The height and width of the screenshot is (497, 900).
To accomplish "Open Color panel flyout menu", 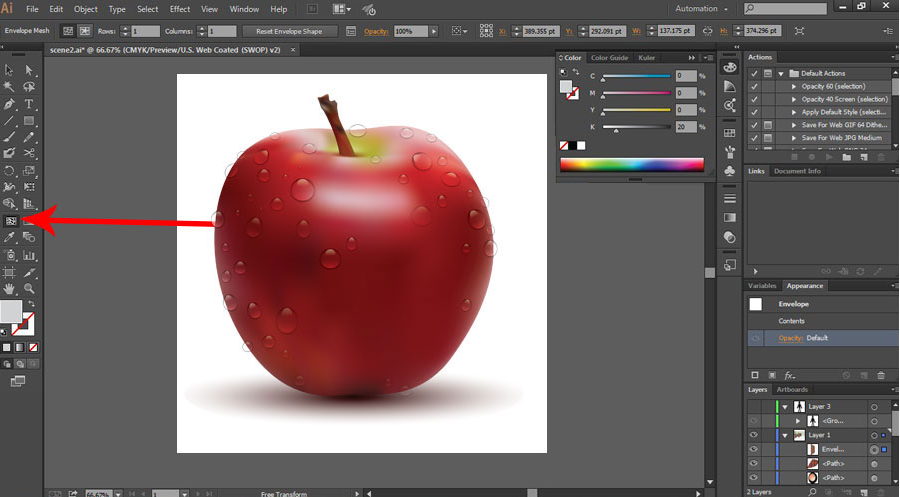I will pyautogui.click(x=709, y=57).
